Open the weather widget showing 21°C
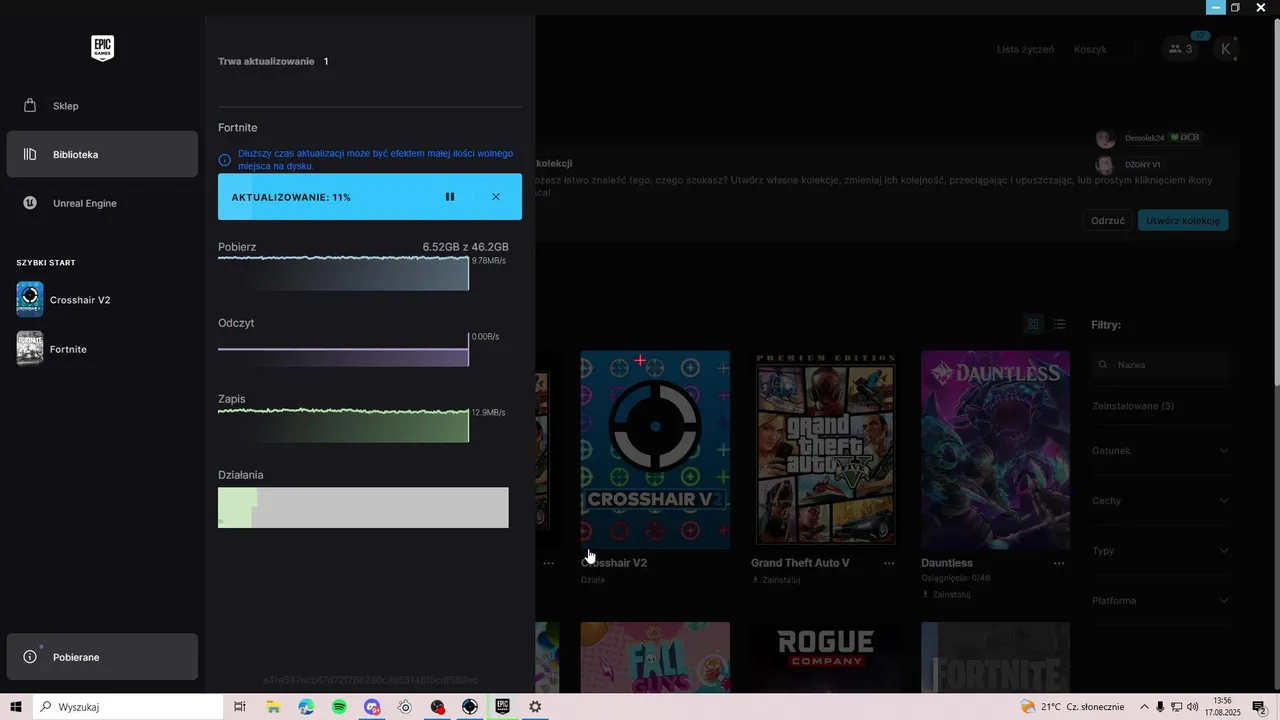This screenshot has height=720, width=1280. tap(1072, 707)
